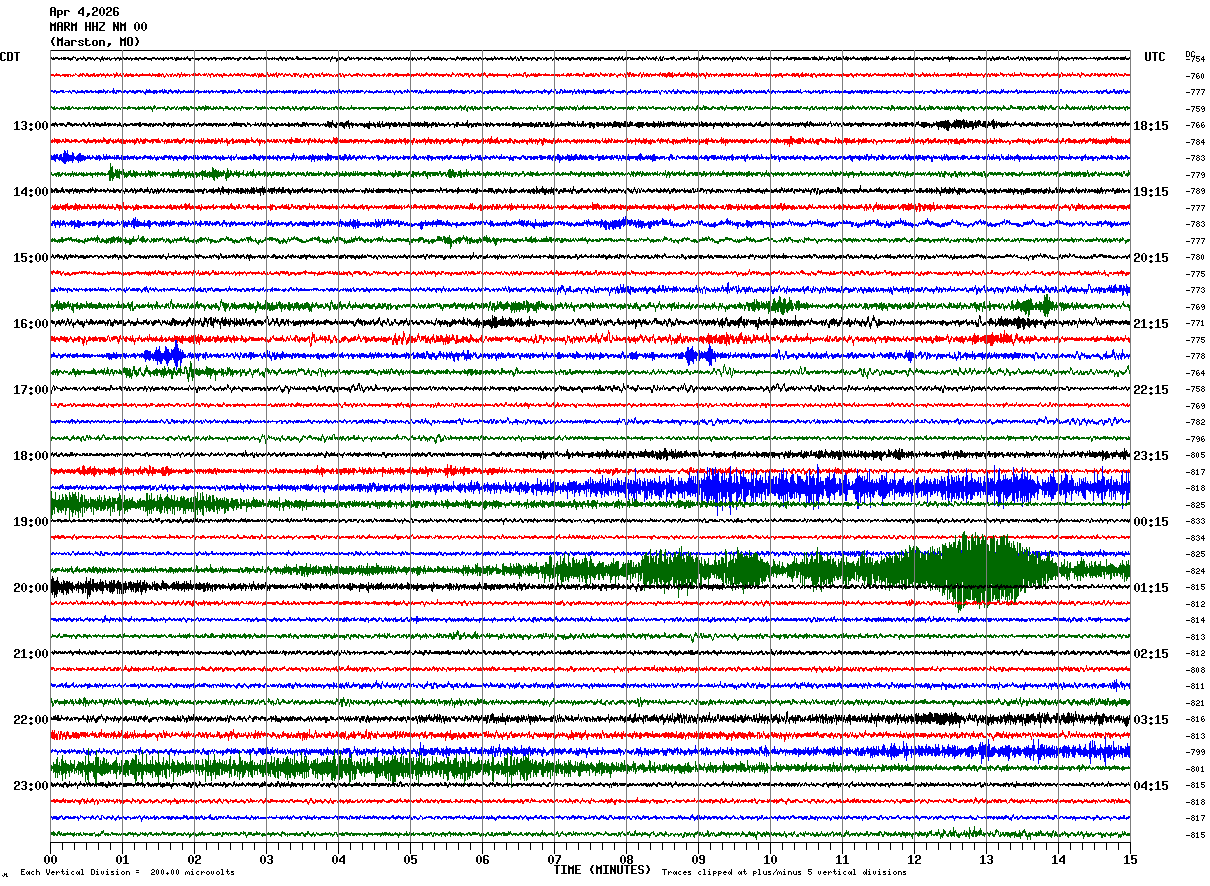Click the 05 minute tick label

point(410,859)
